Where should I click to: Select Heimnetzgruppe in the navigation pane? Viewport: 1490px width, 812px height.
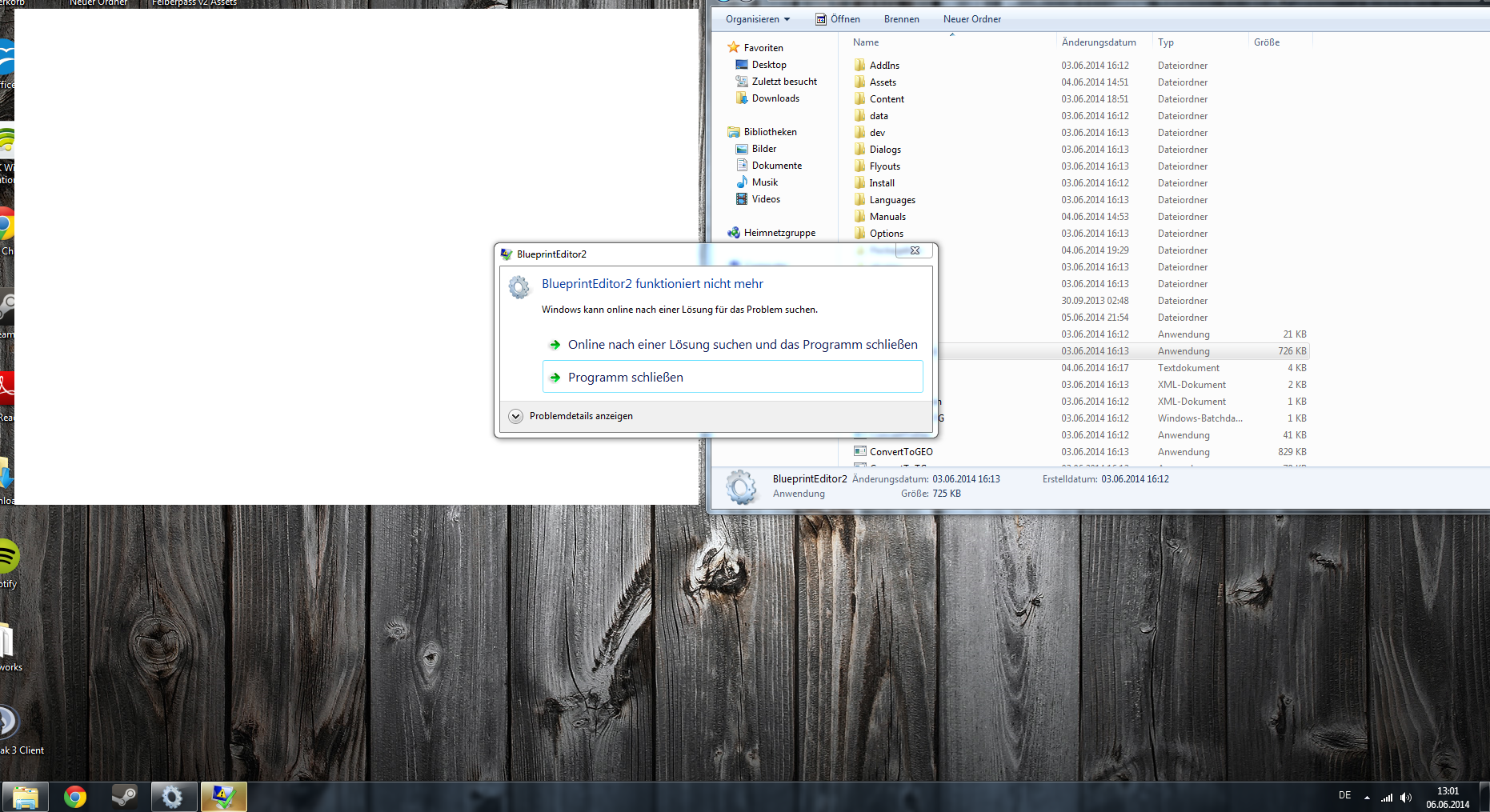click(771, 233)
